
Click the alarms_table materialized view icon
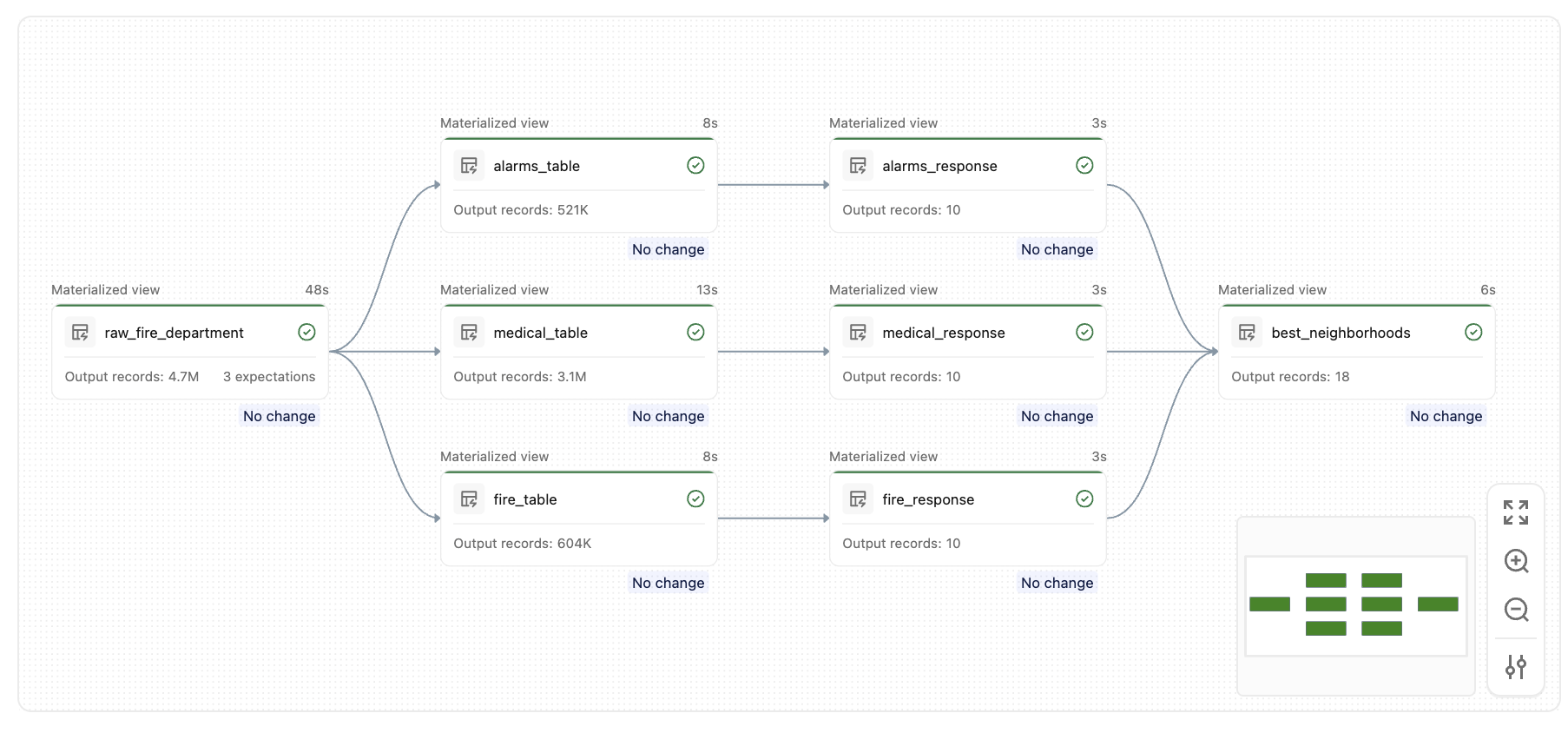point(469,166)
